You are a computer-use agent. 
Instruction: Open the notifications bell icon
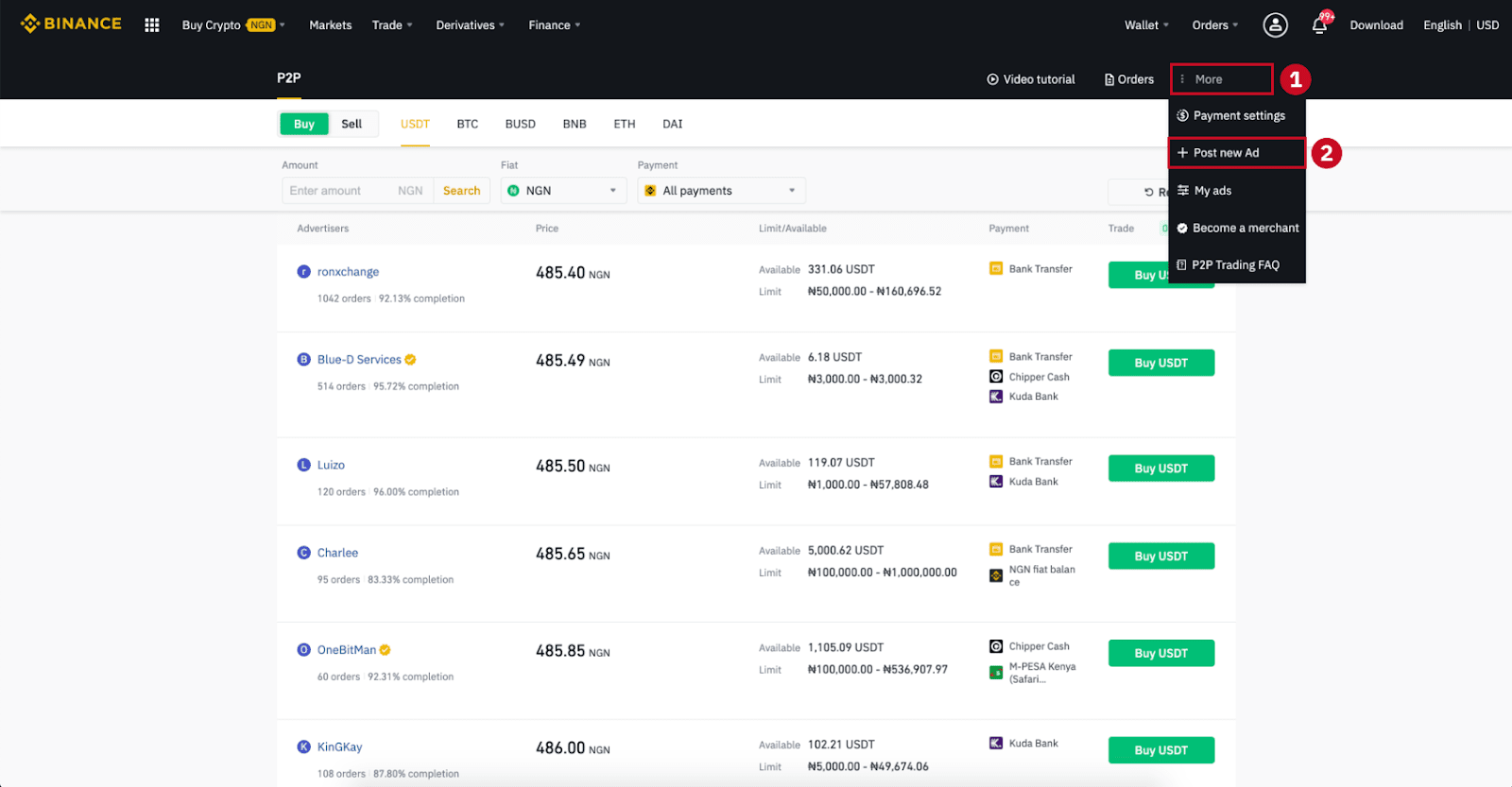point(1319,25)
